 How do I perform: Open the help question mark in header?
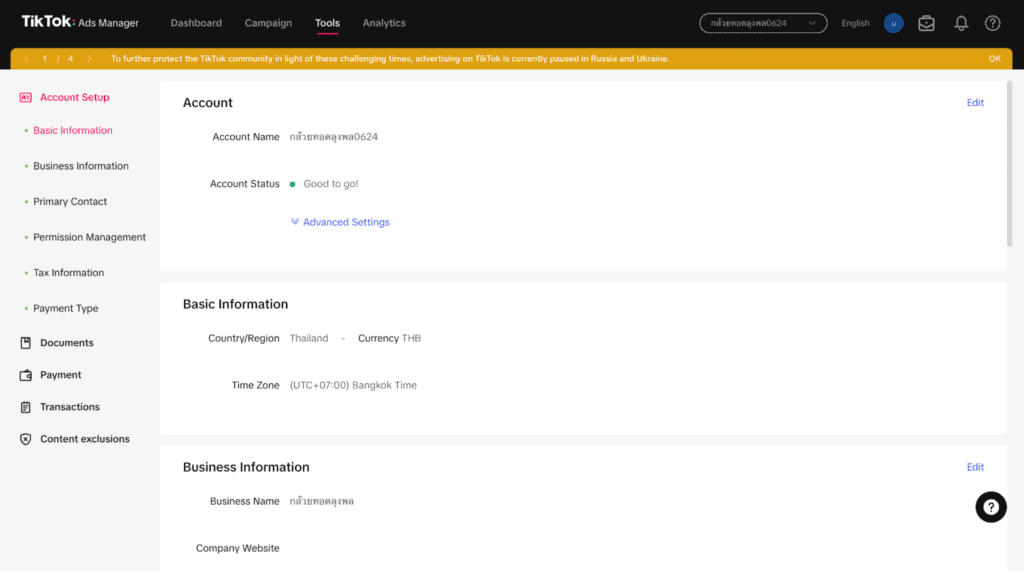click(993, 24)
